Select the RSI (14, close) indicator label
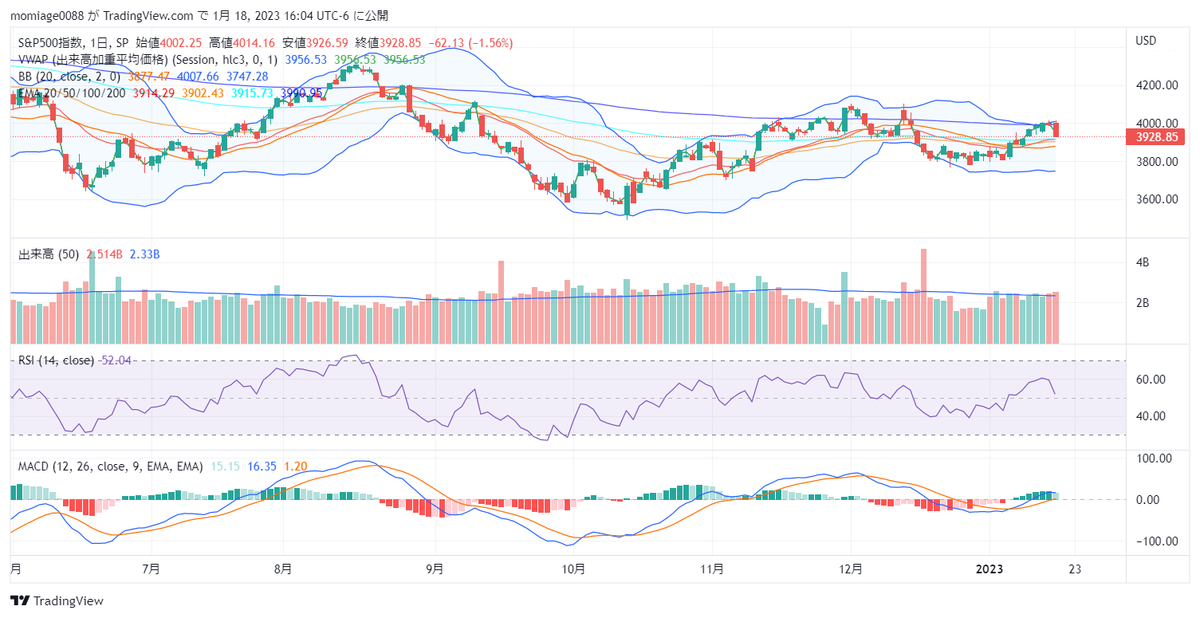Screen dimensions: 1200x618 pos(57,360)
